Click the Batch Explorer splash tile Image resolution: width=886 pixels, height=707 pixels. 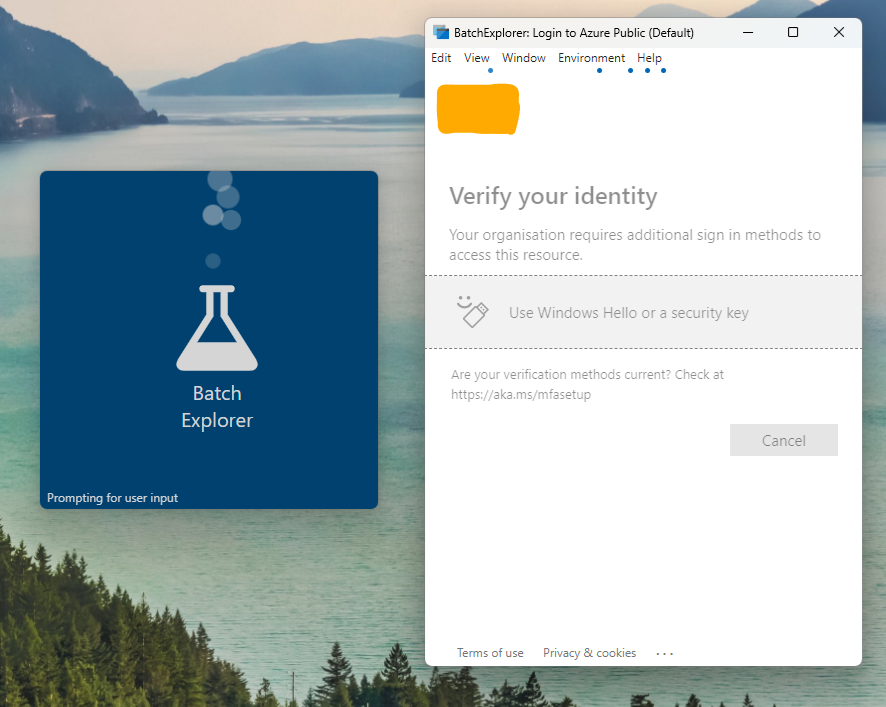pyautogui.click(x=208, y=339)
